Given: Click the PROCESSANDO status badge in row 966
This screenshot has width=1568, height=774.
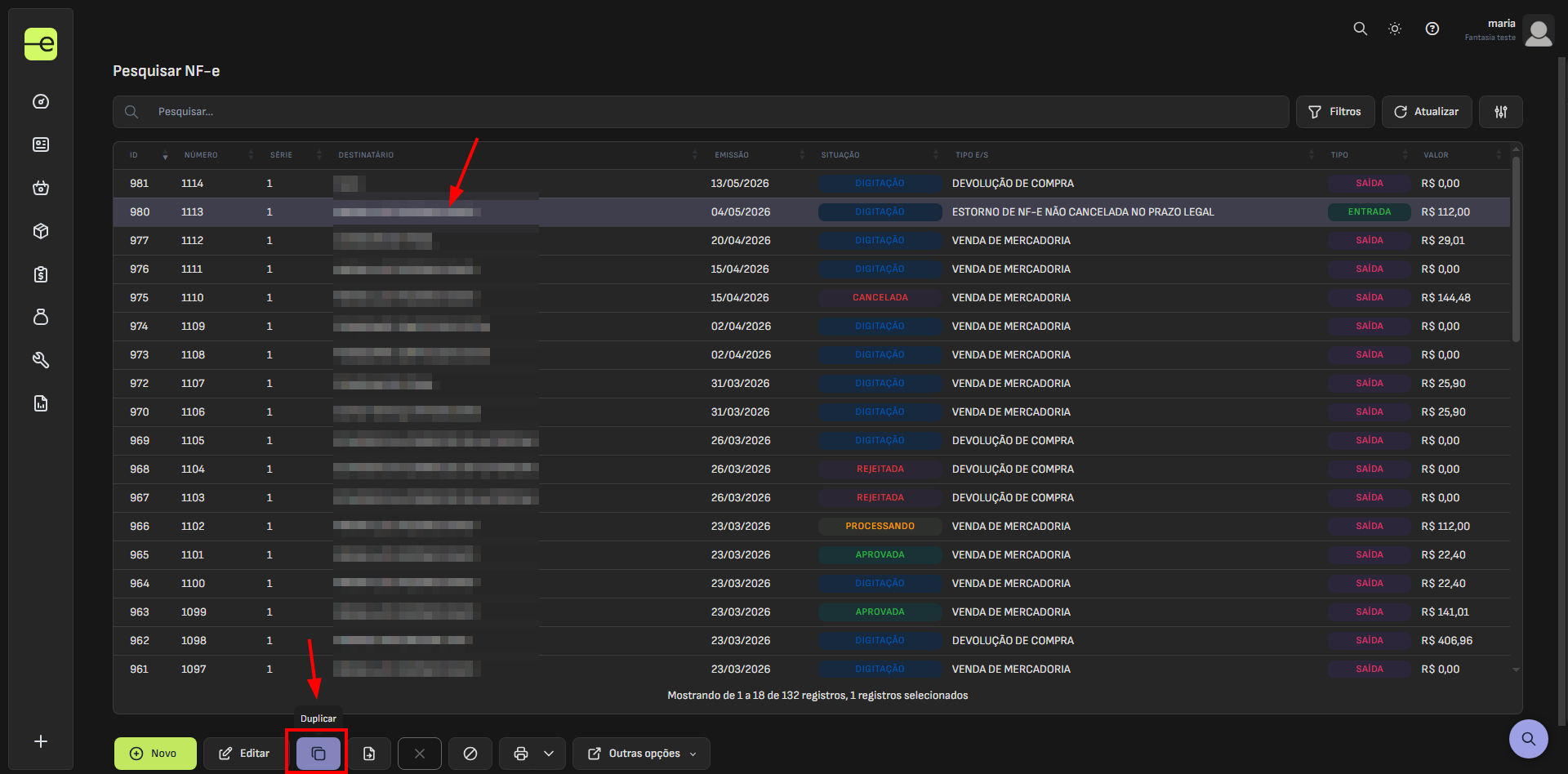Looking at the screenshot, I should point(880,527).
